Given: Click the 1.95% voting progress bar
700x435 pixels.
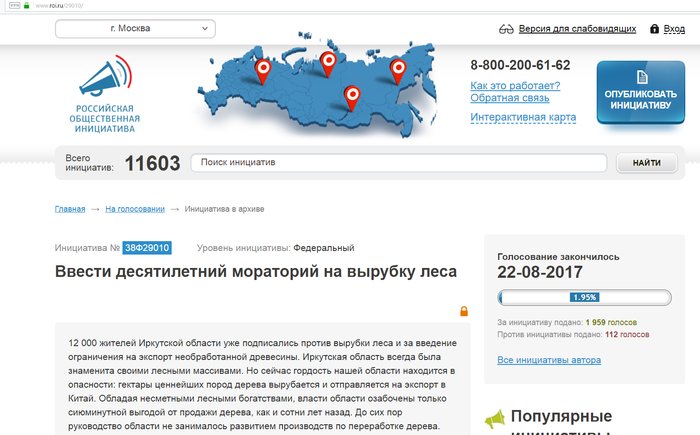Looking at the screenshot, I should pyautogui.click(x=584, y=297).
